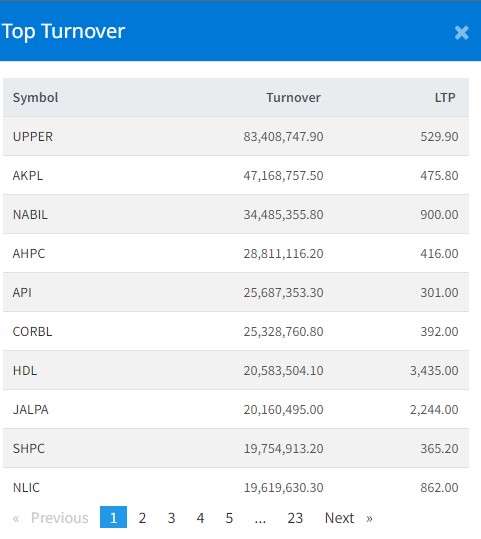Click the Next page button

pos(348,518)
